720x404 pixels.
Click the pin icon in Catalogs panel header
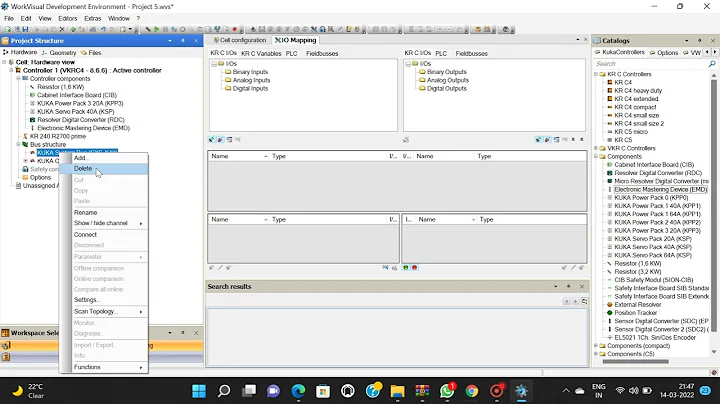tap(699, 40)
